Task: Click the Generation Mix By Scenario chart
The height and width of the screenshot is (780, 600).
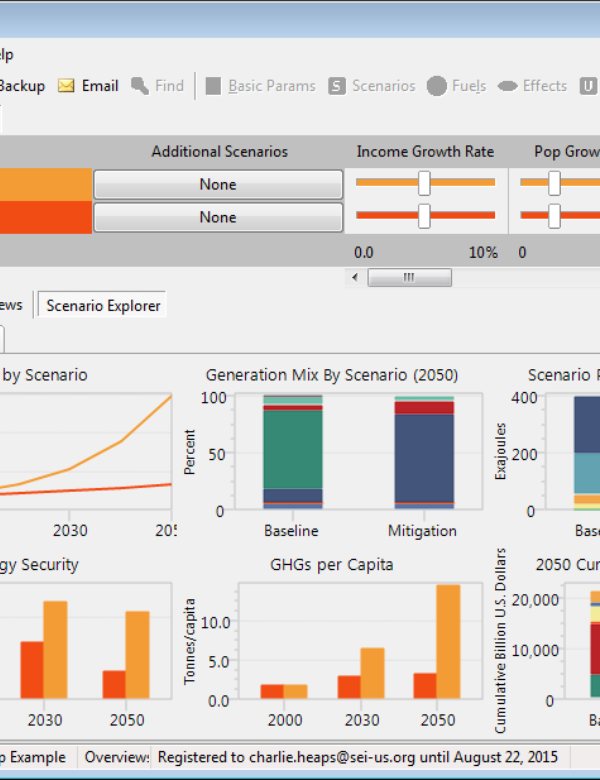Action: pos(332,455)
